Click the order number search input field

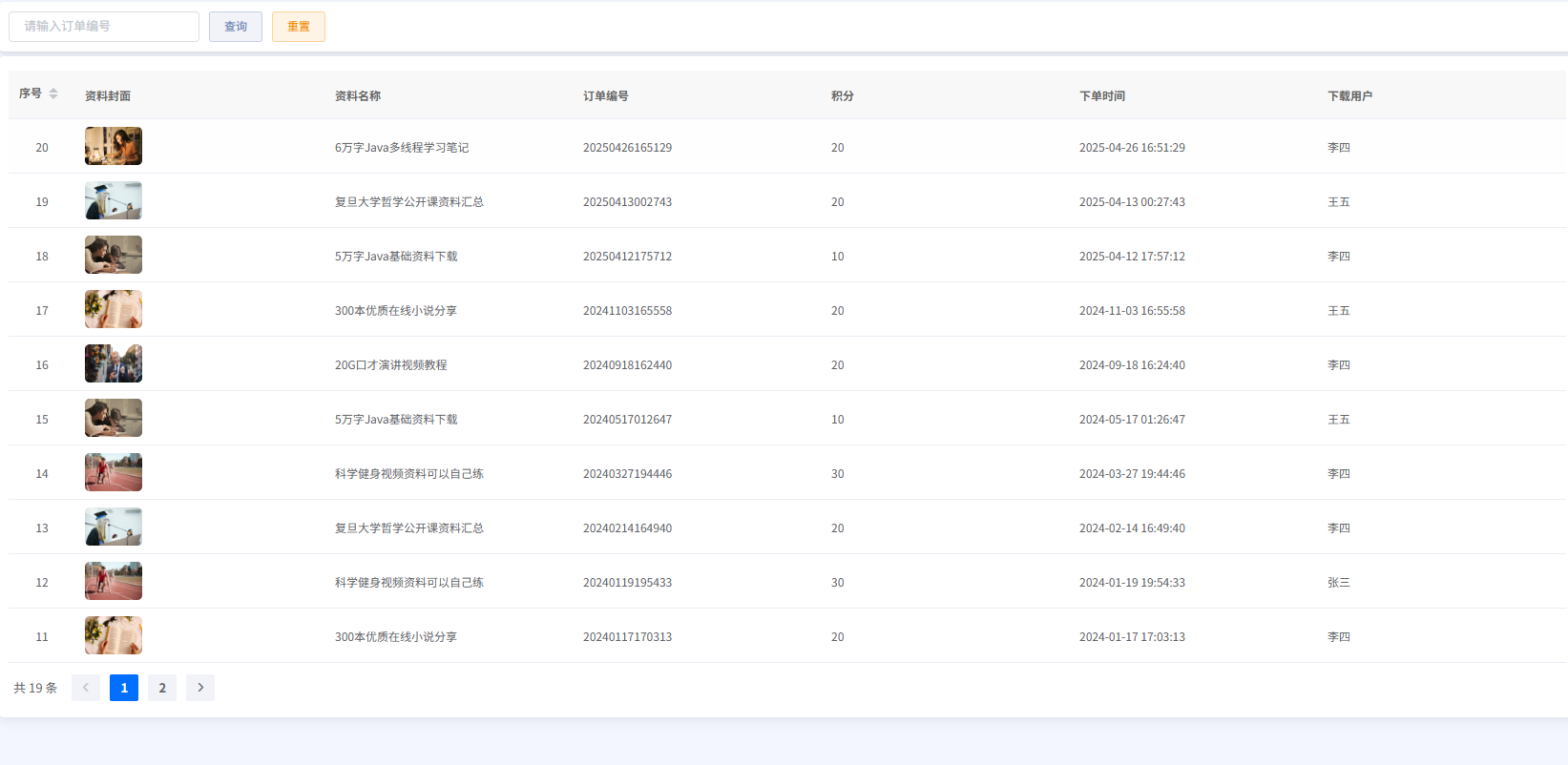tap(104, 27)
